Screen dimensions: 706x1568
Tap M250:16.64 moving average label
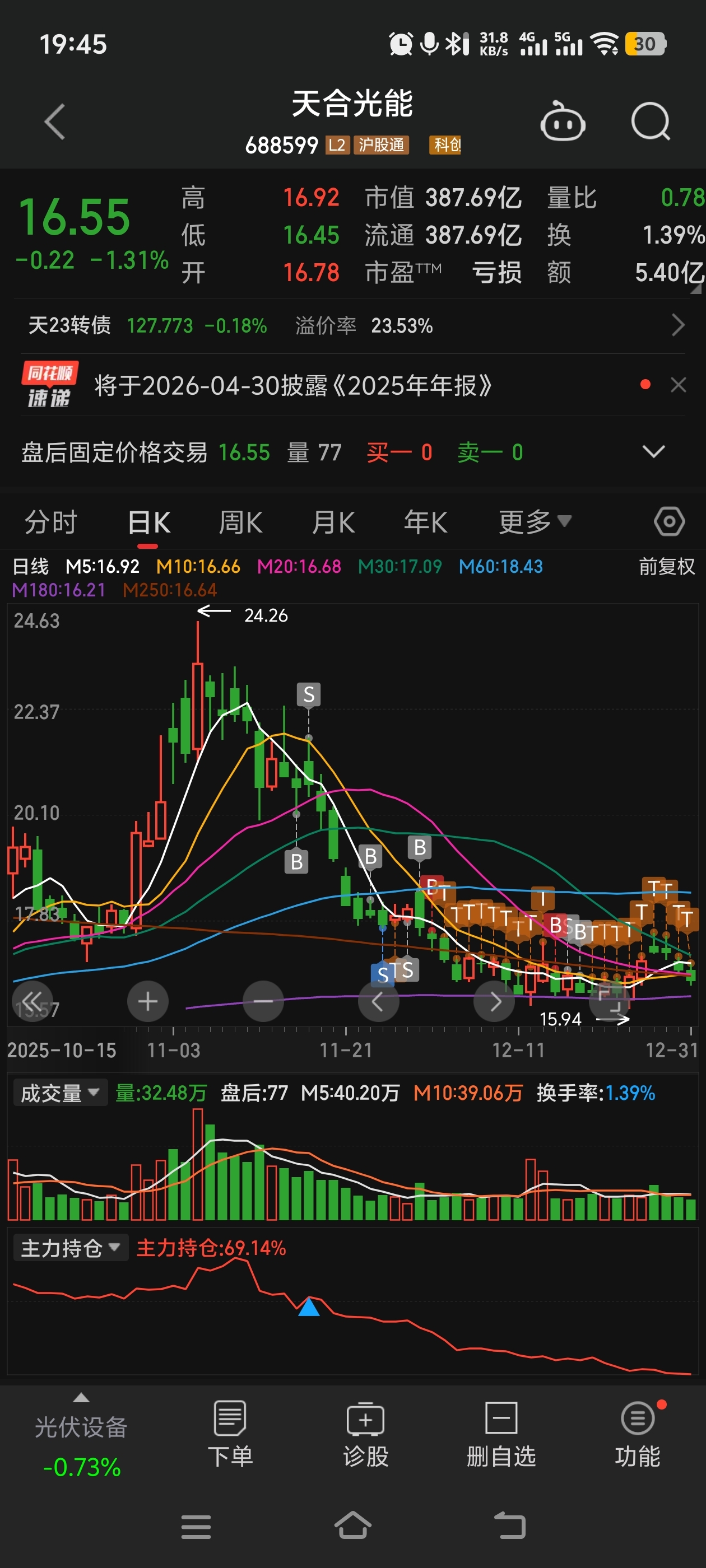click(169, 590)
